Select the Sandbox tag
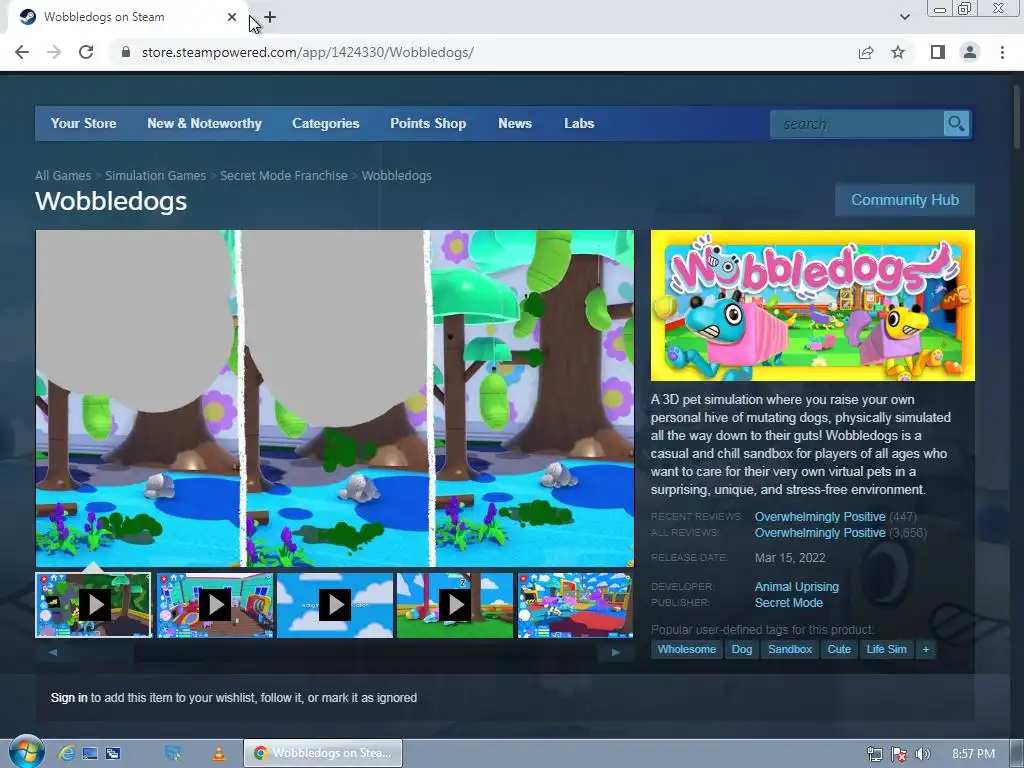The image size is (1024, 768). 790,649
